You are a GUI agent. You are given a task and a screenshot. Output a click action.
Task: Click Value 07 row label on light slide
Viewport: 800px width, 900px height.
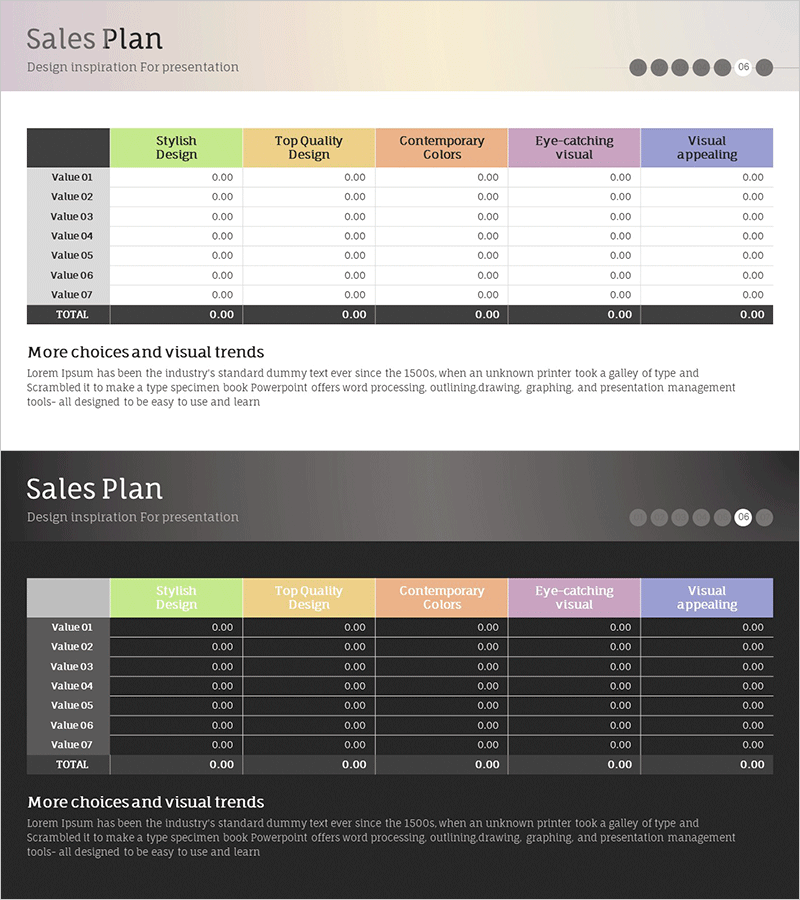pos(72,295)
